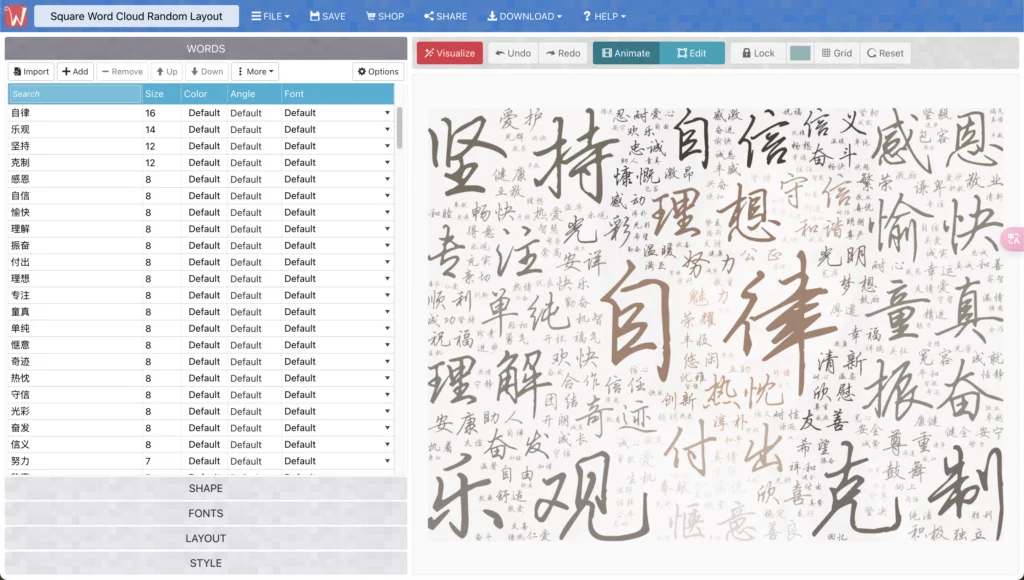Open the More dropdown
The width and height of the screenshot is (1024, 580).
point(255,71)
